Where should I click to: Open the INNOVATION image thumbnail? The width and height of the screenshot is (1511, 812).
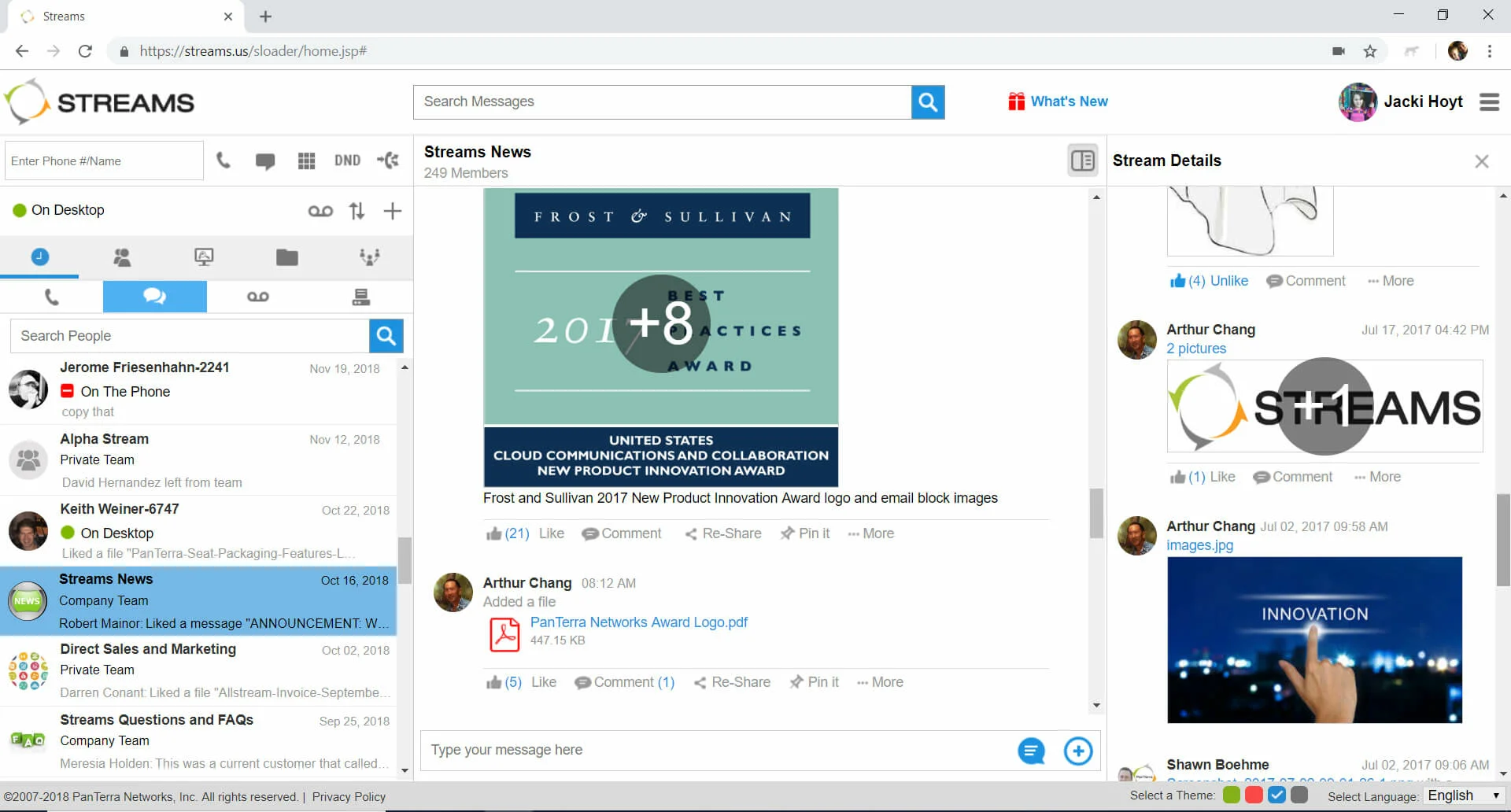coord(1314,640)
